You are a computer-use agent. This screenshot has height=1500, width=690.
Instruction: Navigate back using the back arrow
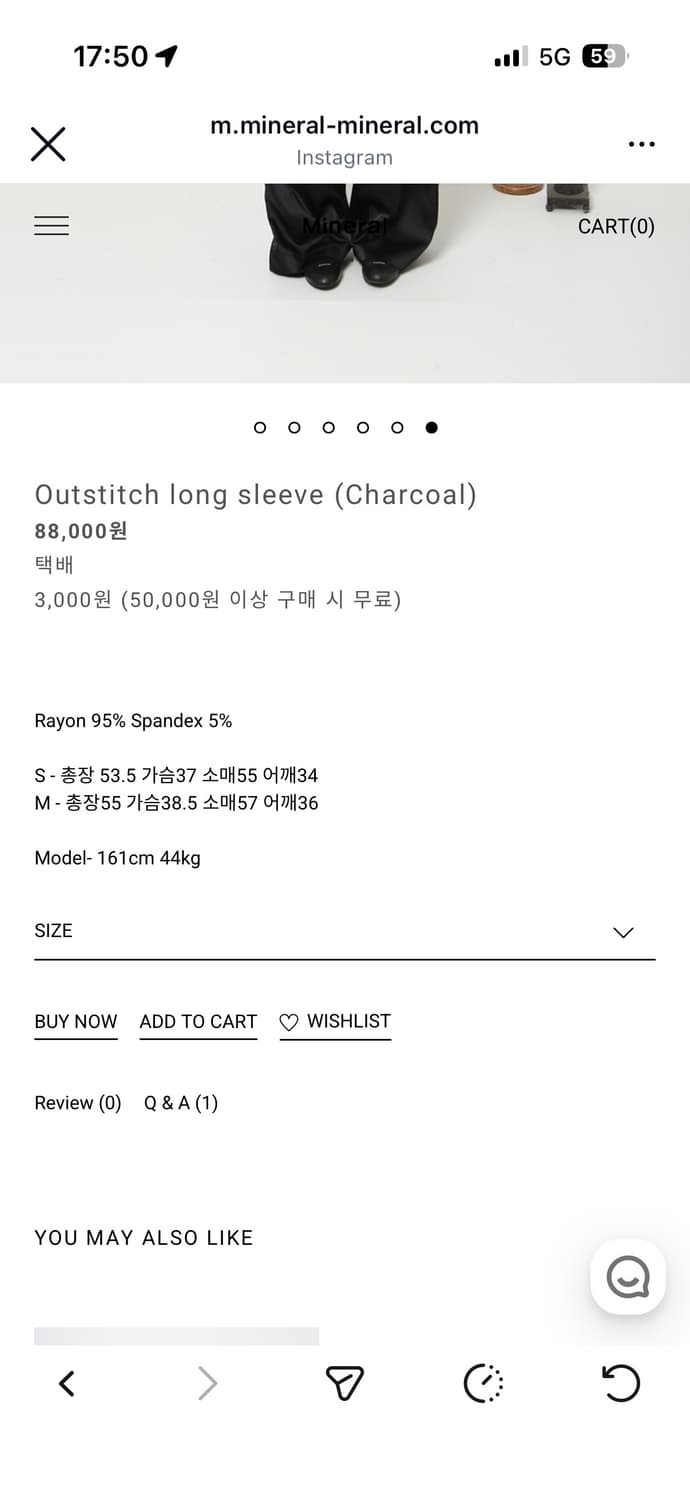pos(67,1384)
